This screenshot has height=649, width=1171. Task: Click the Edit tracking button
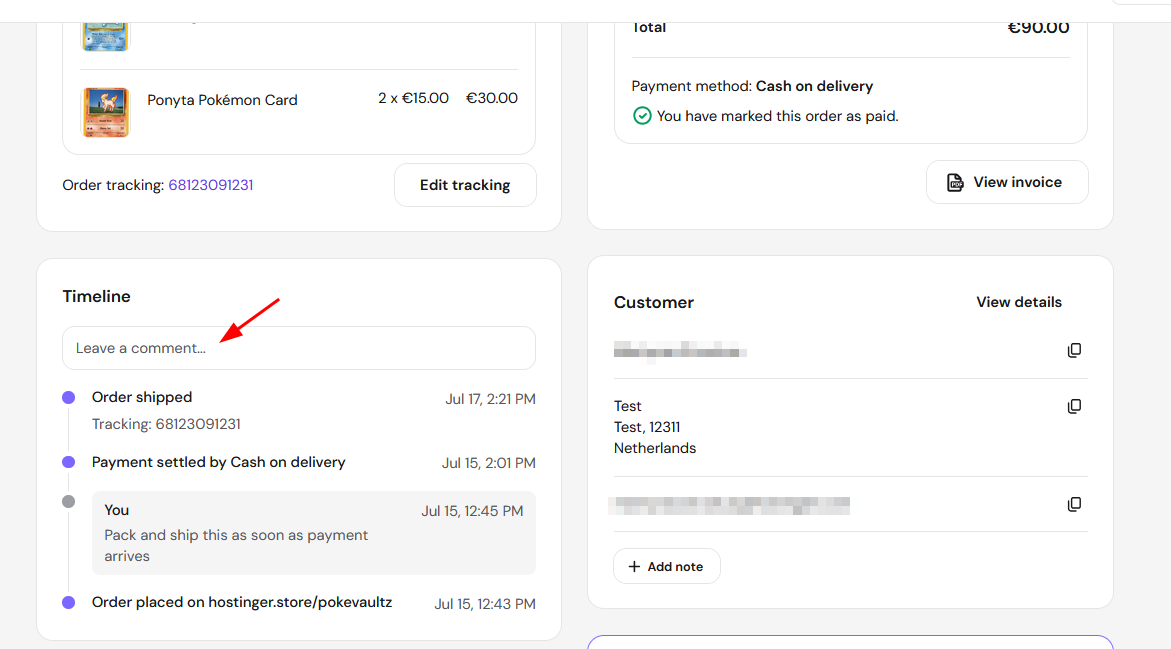pos(465,185)
